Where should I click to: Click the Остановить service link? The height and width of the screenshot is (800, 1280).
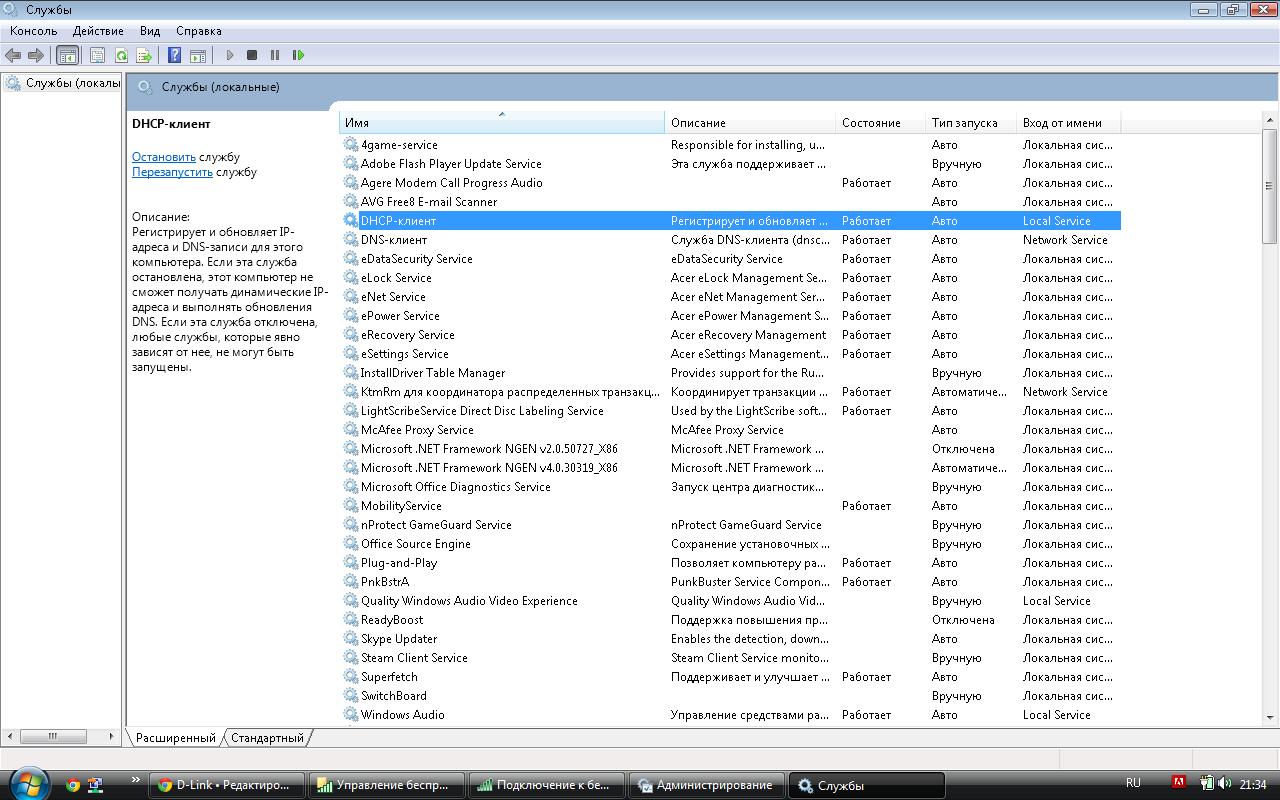(164, 157)
